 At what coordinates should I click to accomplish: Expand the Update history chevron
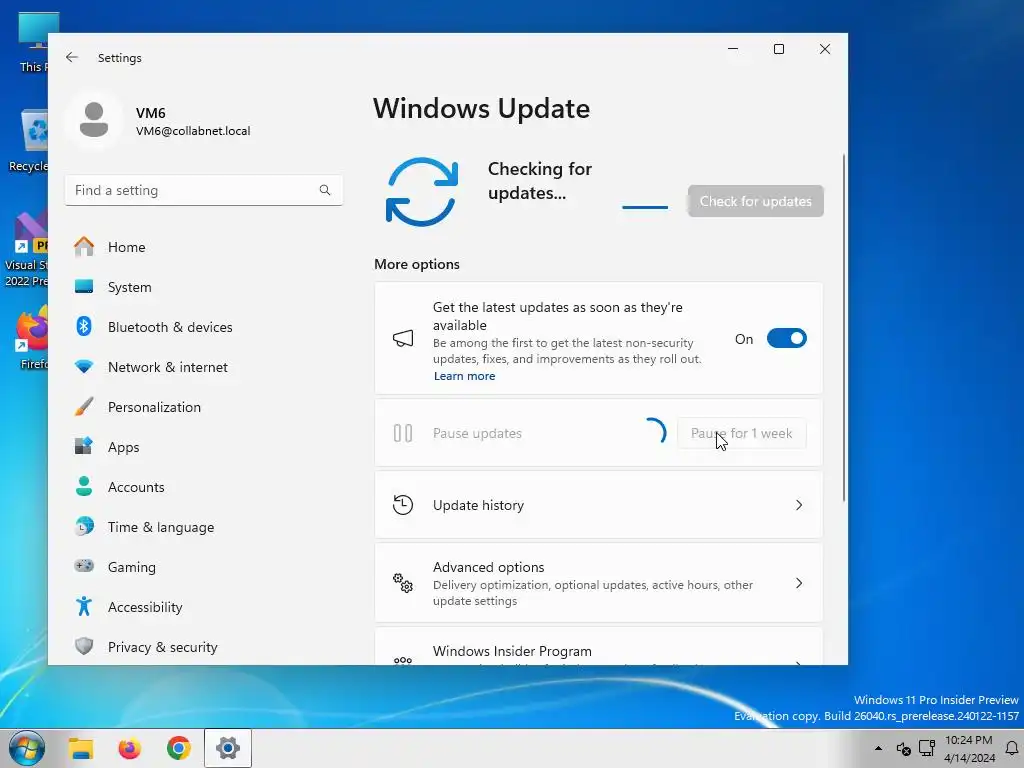pos(799,505)
